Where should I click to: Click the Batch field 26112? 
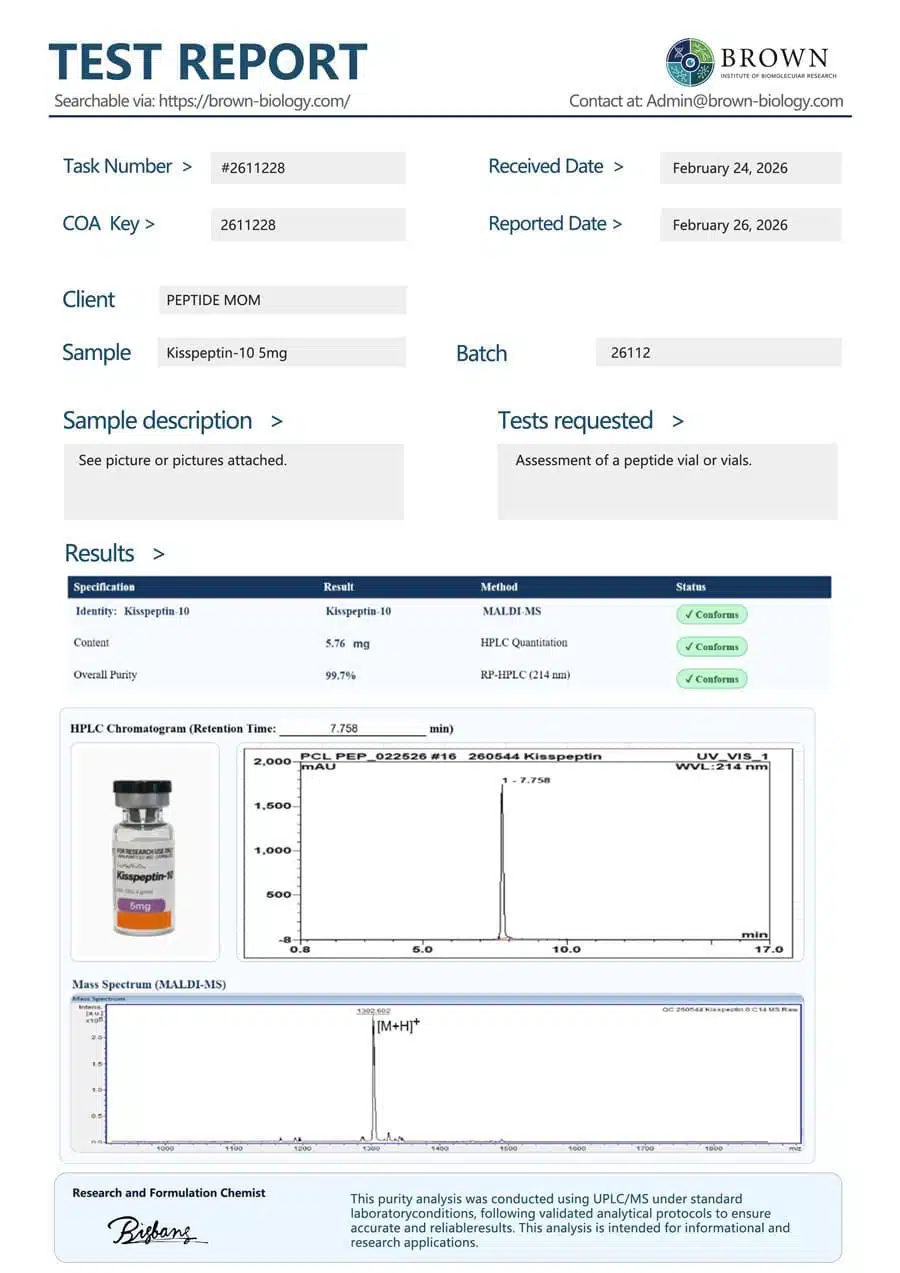tap(719, 353)
